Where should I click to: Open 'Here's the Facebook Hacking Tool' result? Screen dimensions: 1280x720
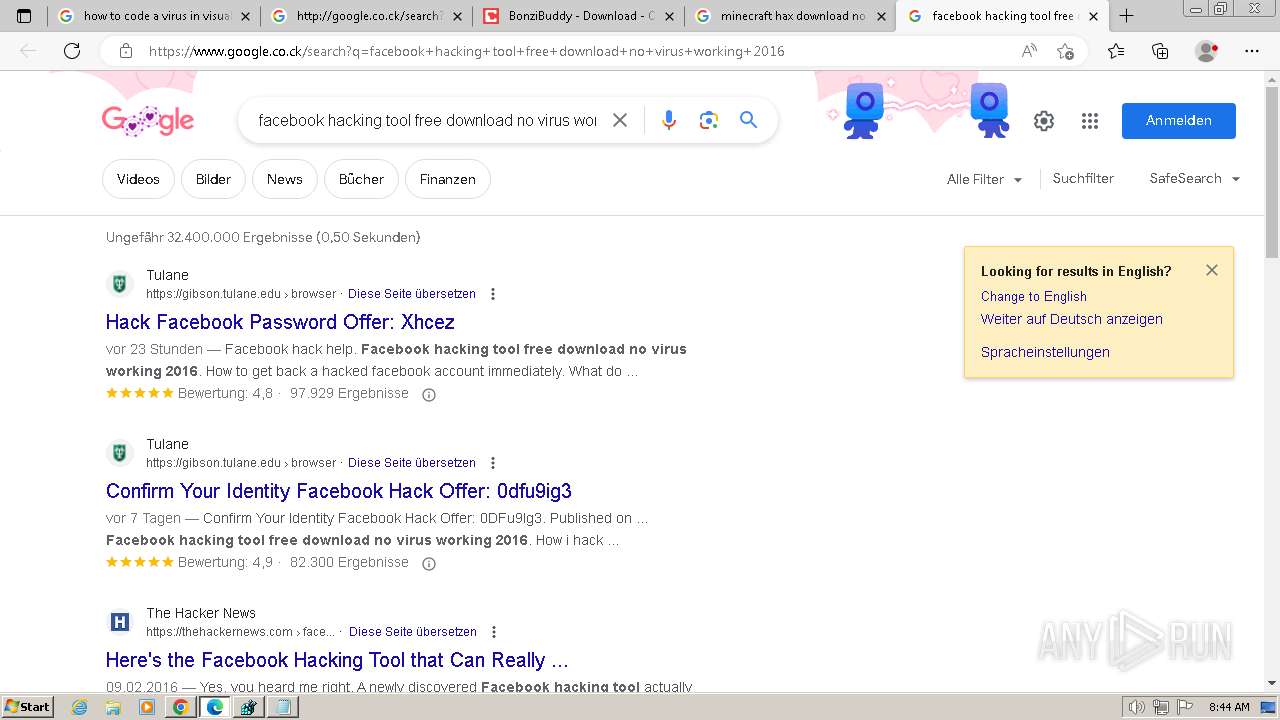click(x=337, y=660)
